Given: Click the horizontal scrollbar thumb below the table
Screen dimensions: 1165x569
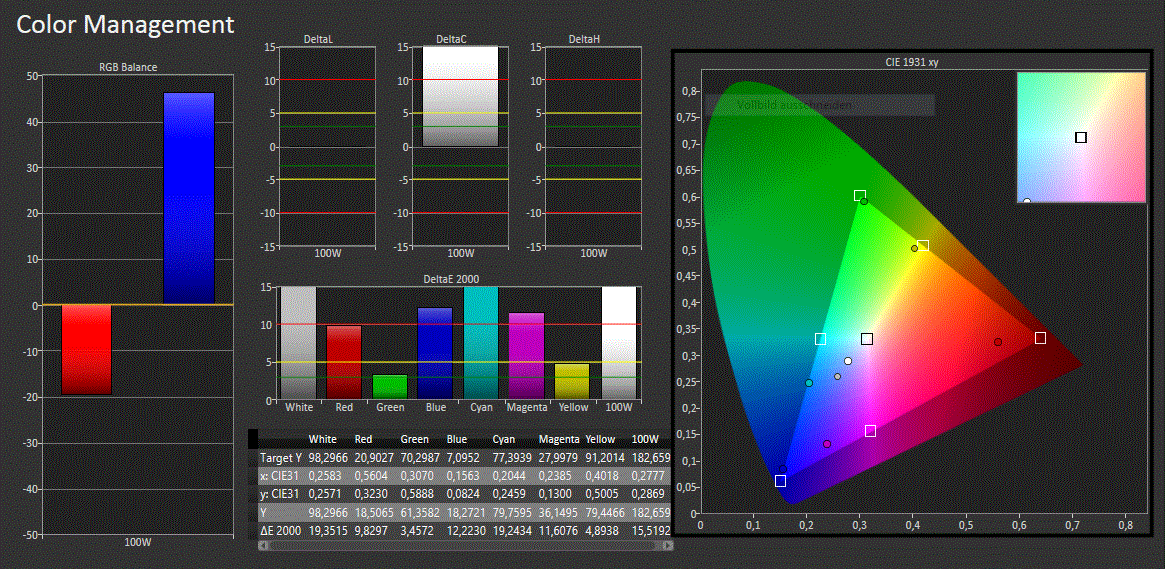Looking at the screenshot, I should coord(464,545).
